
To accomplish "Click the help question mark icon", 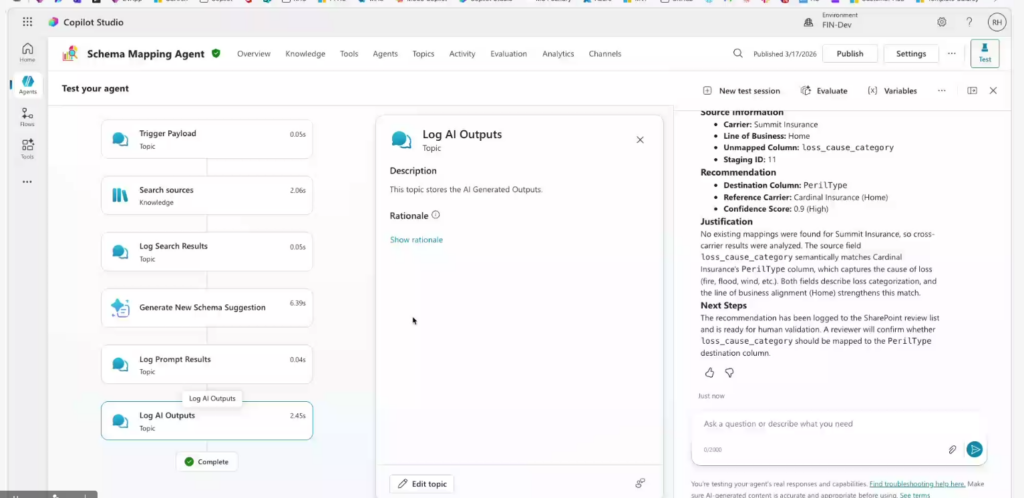I will click(969, 22).
